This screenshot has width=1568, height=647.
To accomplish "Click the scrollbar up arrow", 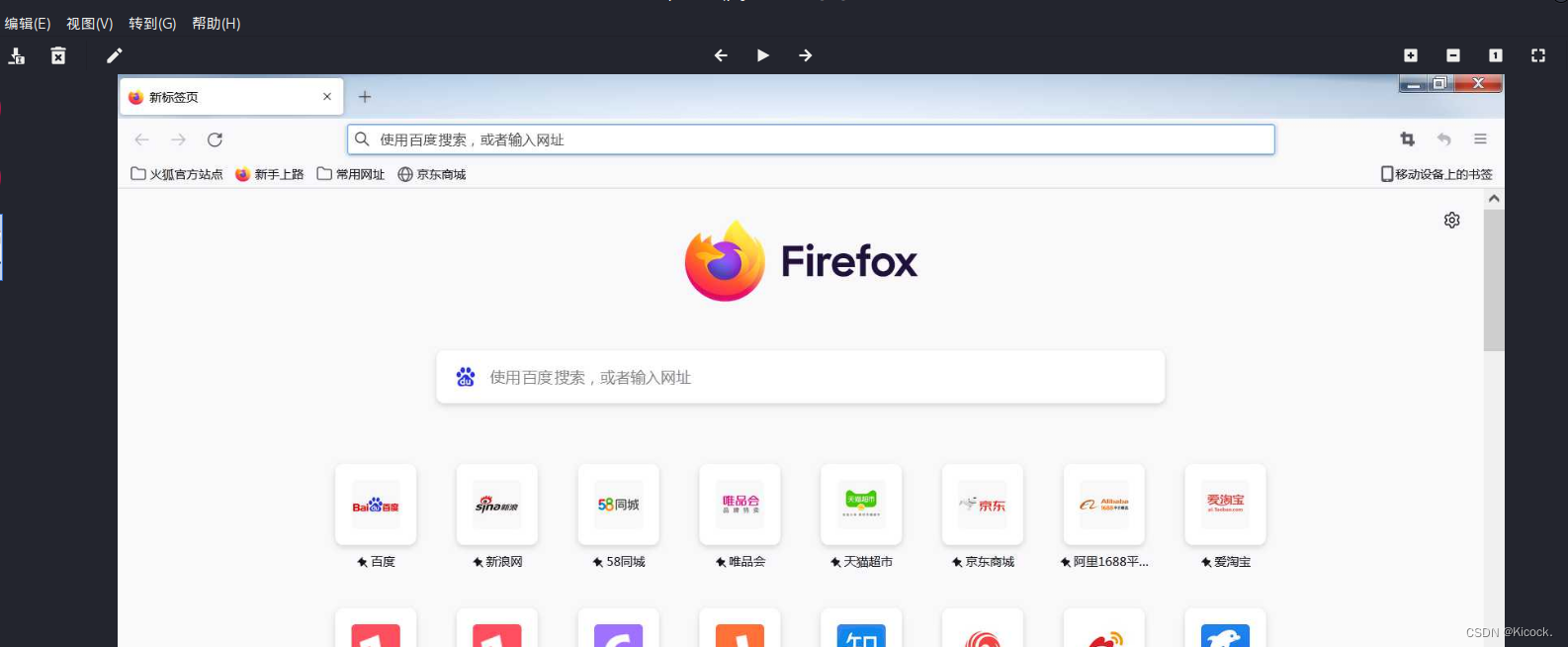I will coord(1494,199).
